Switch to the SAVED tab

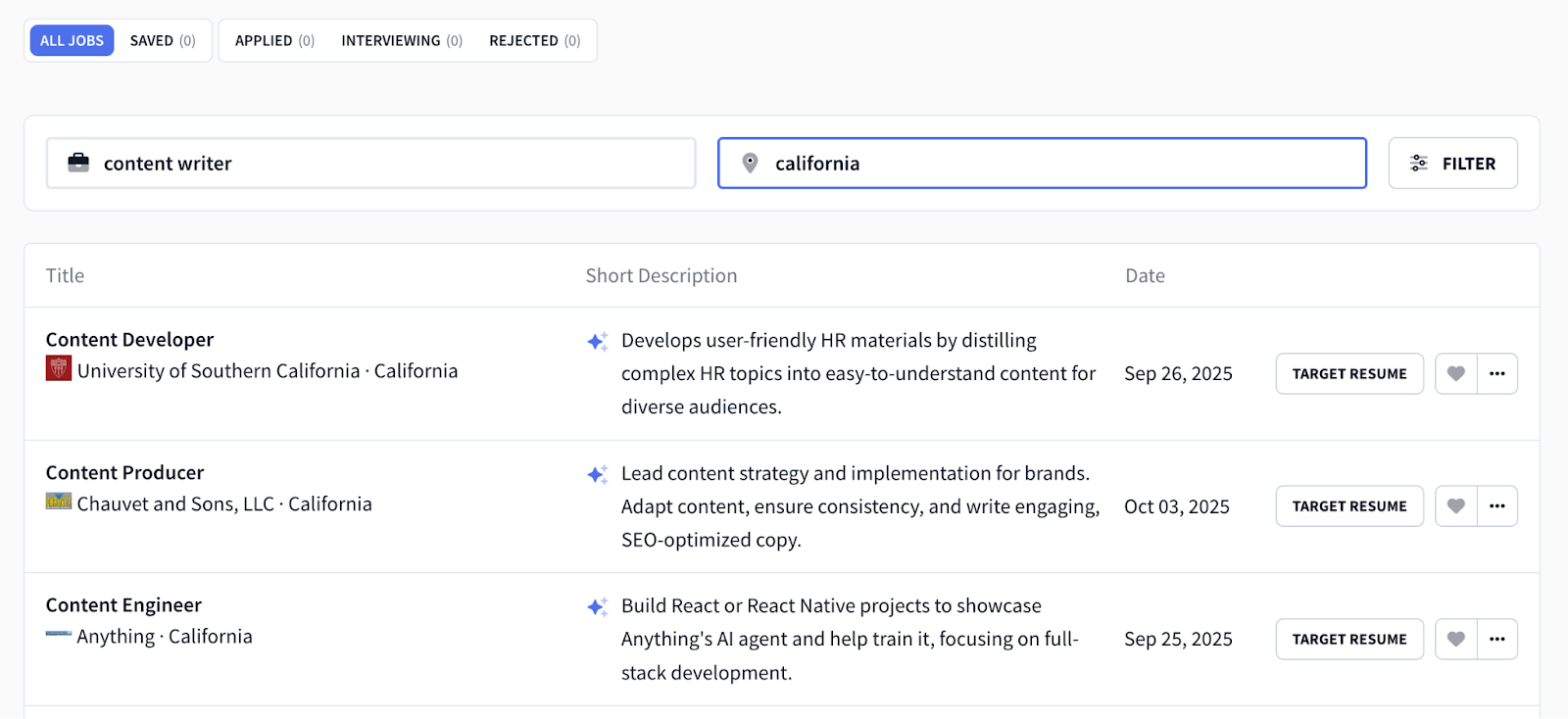[x=163, y=40]
